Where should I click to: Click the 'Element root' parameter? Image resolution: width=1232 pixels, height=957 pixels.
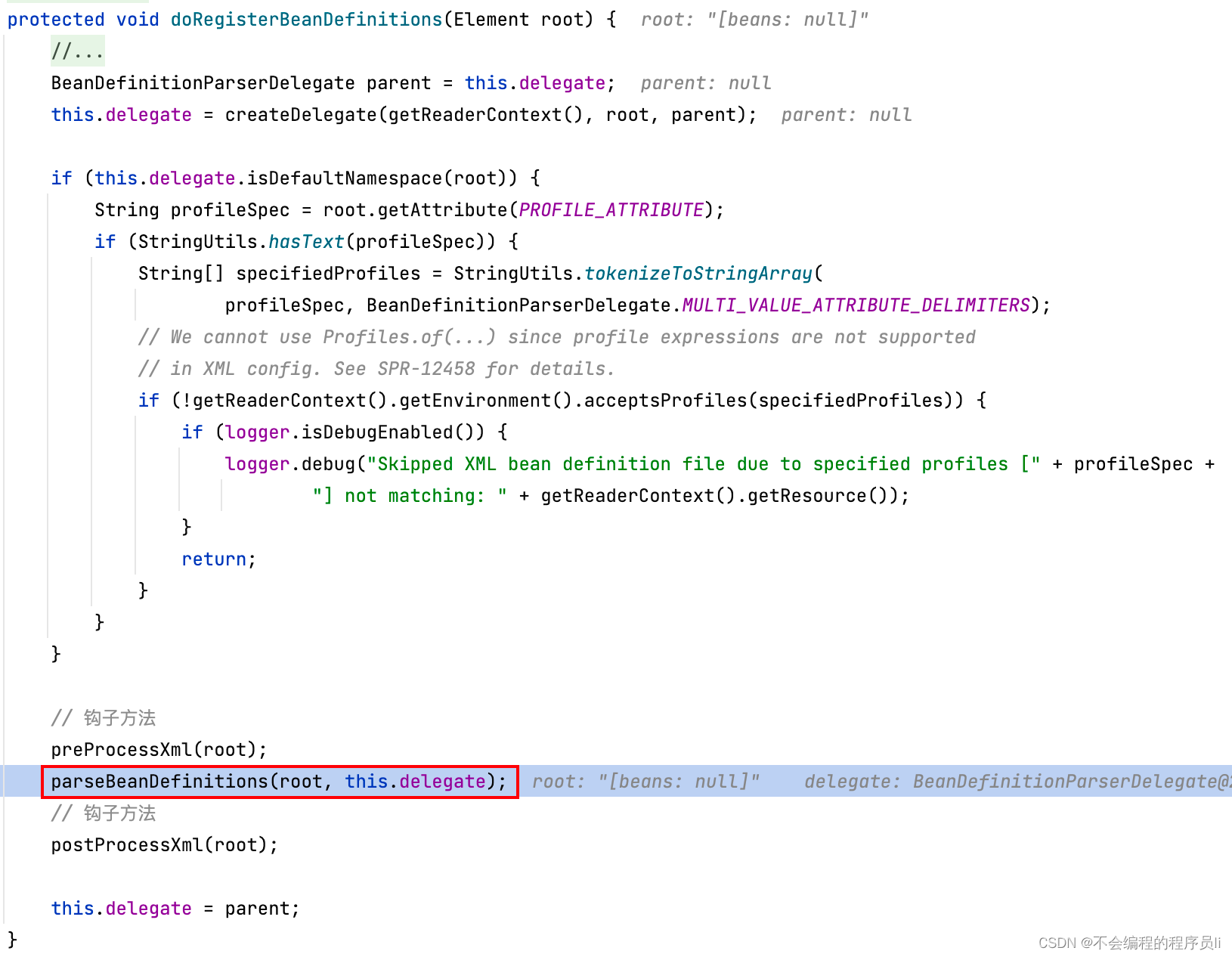click(x=523, y=20)
